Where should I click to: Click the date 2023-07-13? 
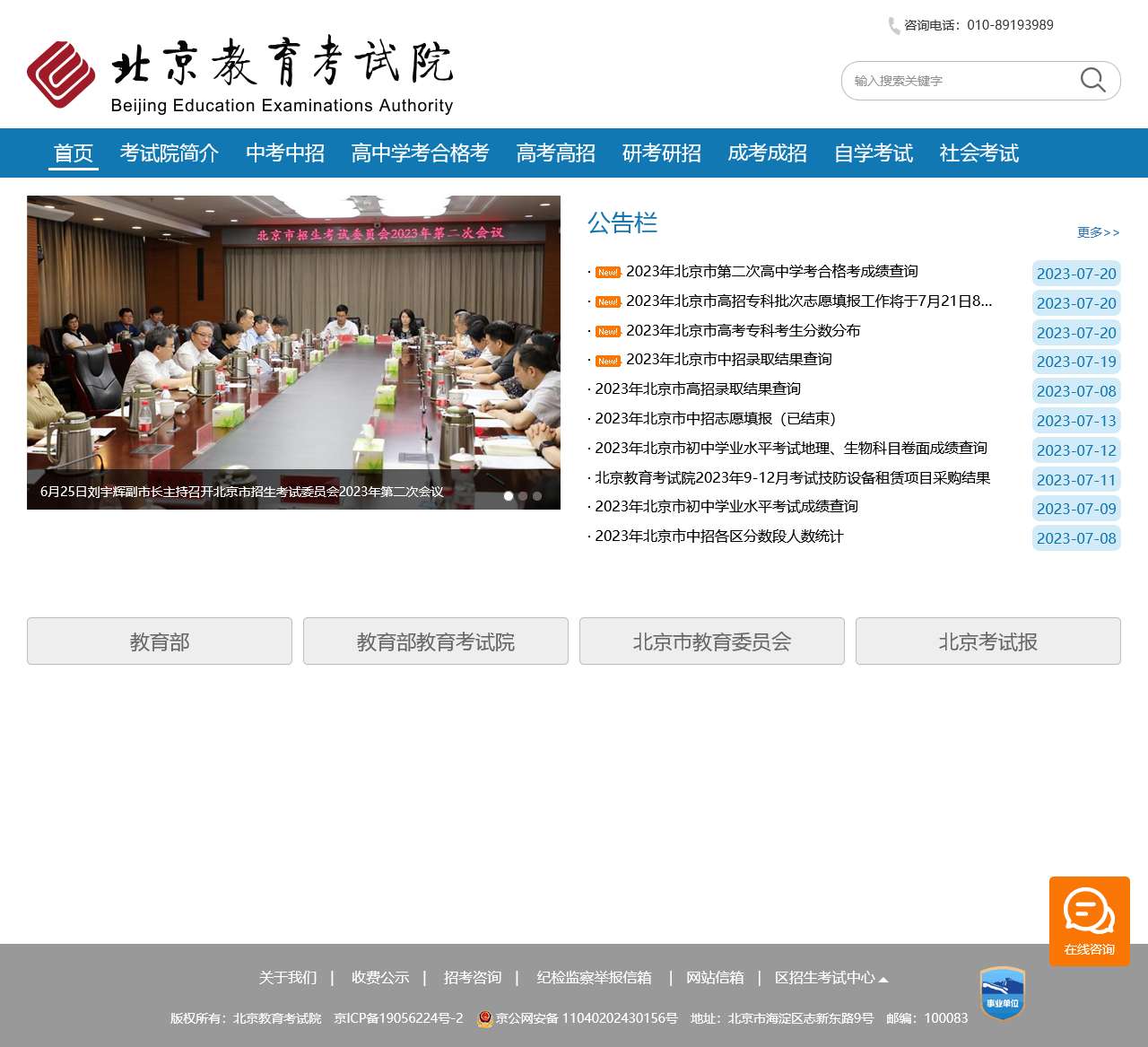(x=1076, y=421)
